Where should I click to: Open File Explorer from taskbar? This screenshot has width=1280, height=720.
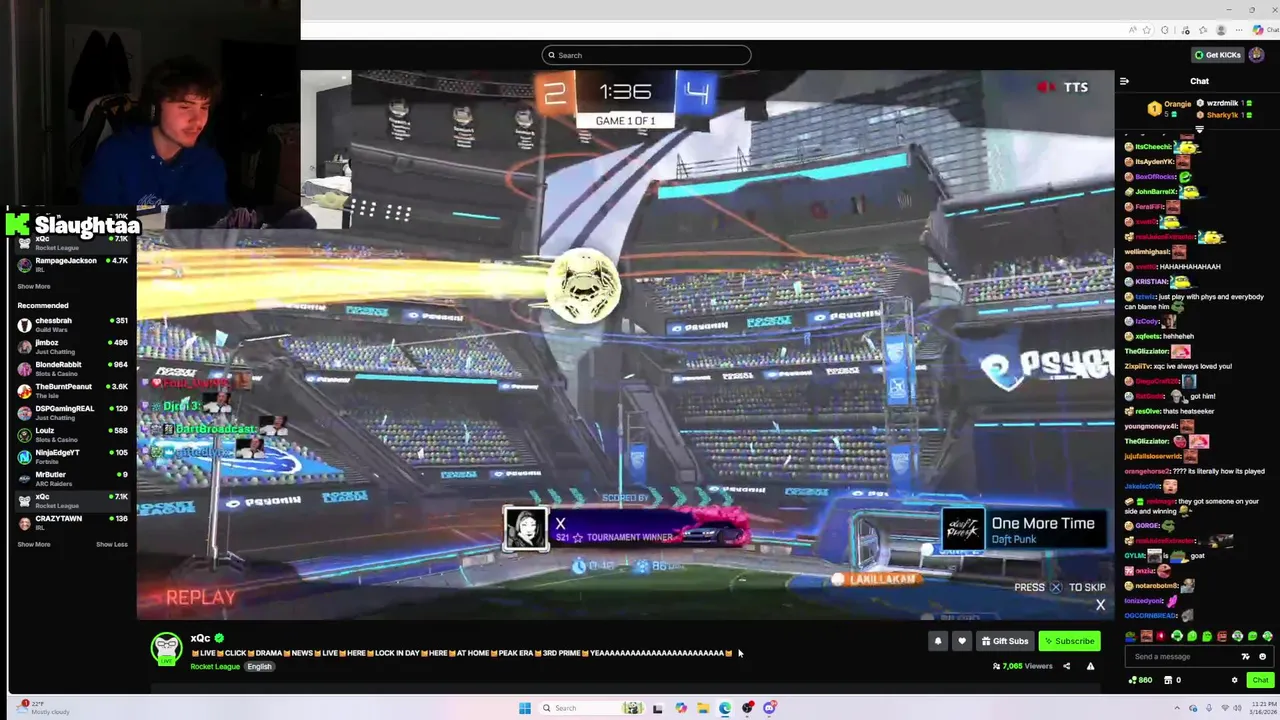point(703,708)
